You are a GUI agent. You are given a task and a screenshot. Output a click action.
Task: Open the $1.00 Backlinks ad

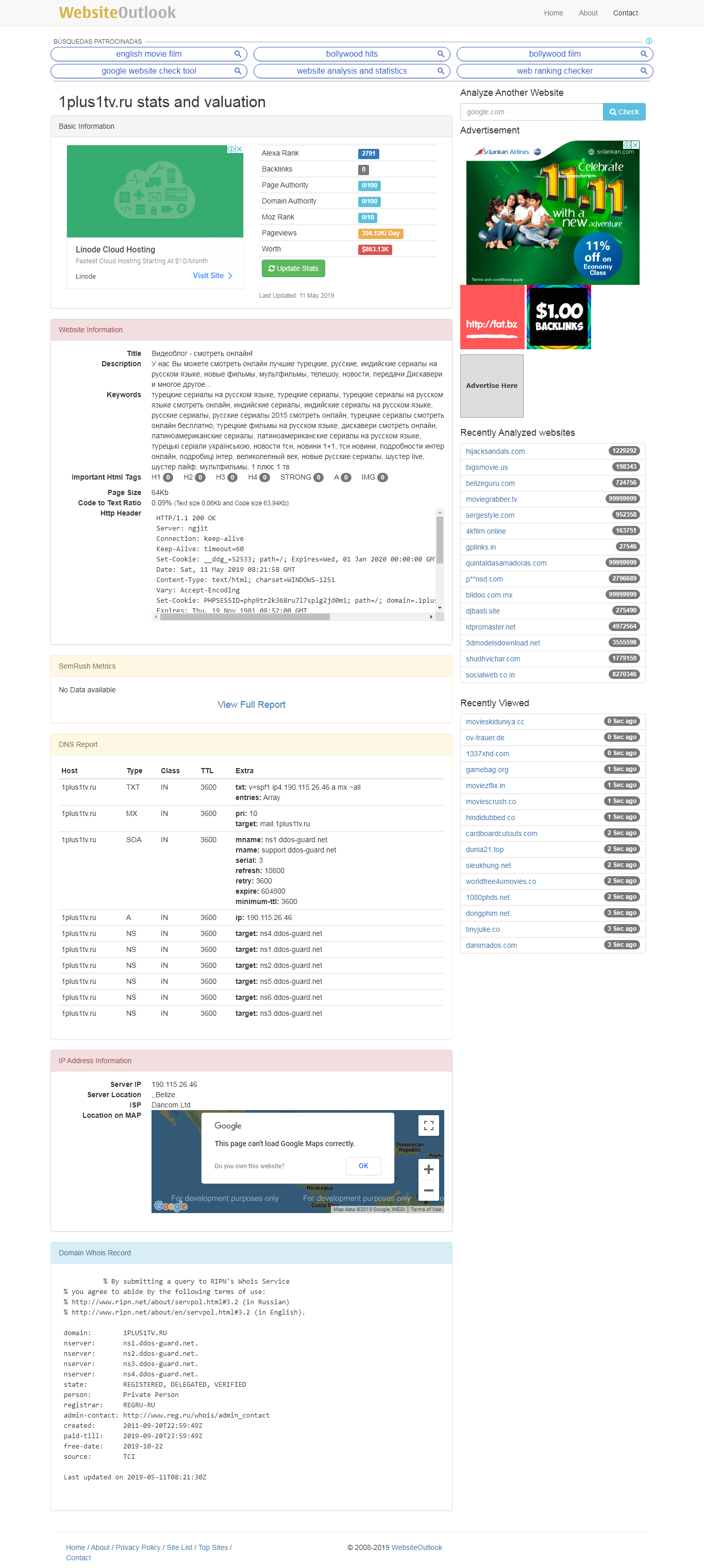point(559,317)
